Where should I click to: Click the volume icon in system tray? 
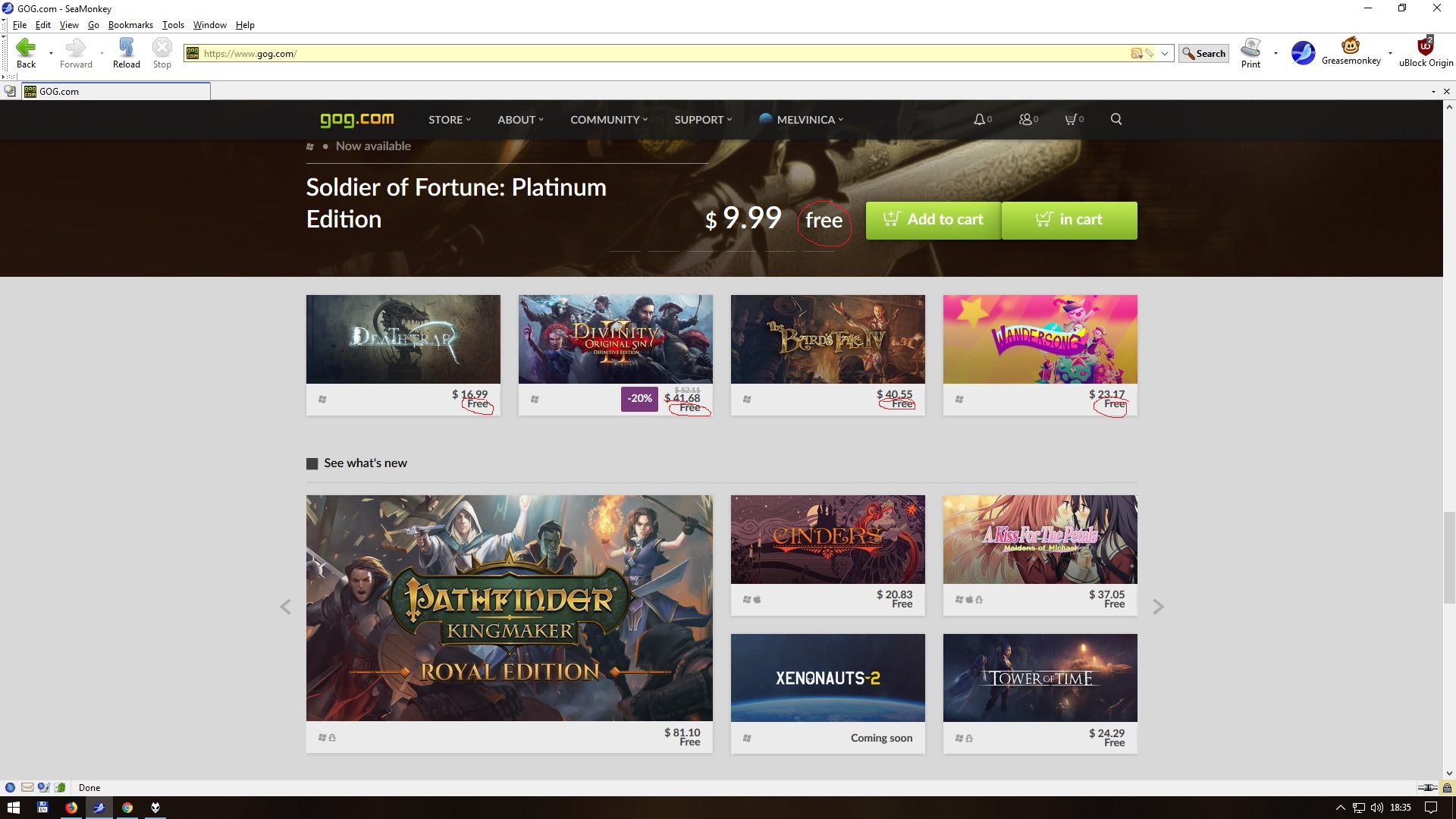[x=1377, y=808]
